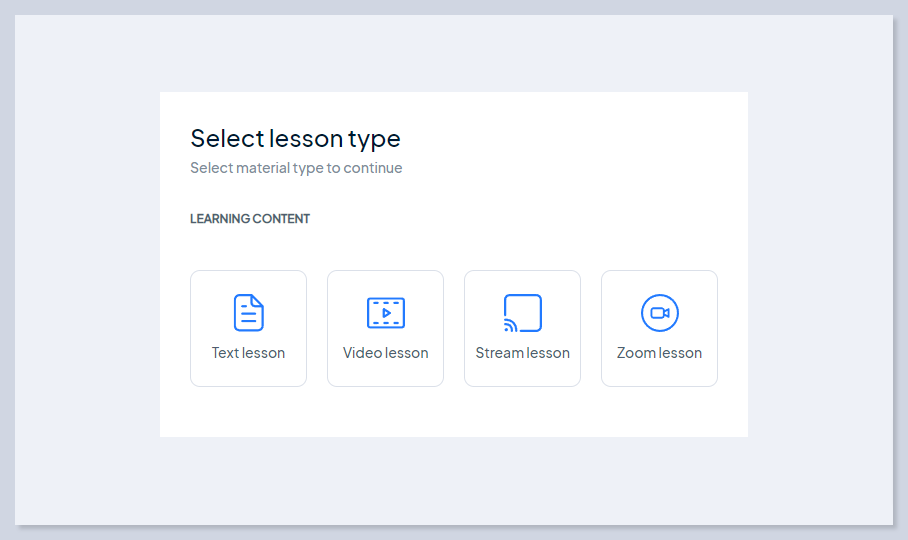The image size is (908, 540).
Task: Click the "Select material type to continue" subtitle
Action: pyautogui.click(x=296, y=168)
